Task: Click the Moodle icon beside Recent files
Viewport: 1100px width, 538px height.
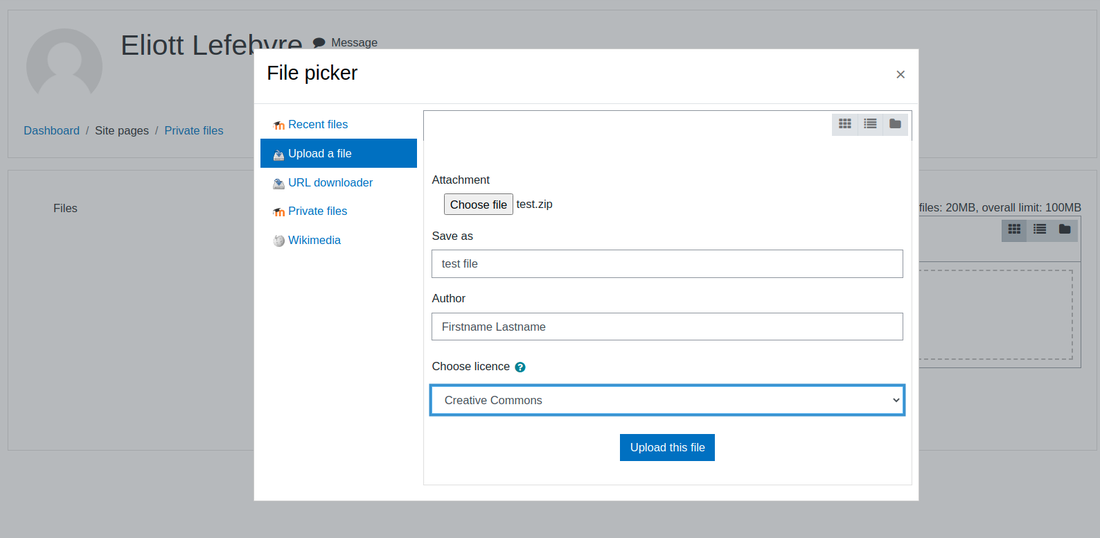Action: [x=279, y=125]
